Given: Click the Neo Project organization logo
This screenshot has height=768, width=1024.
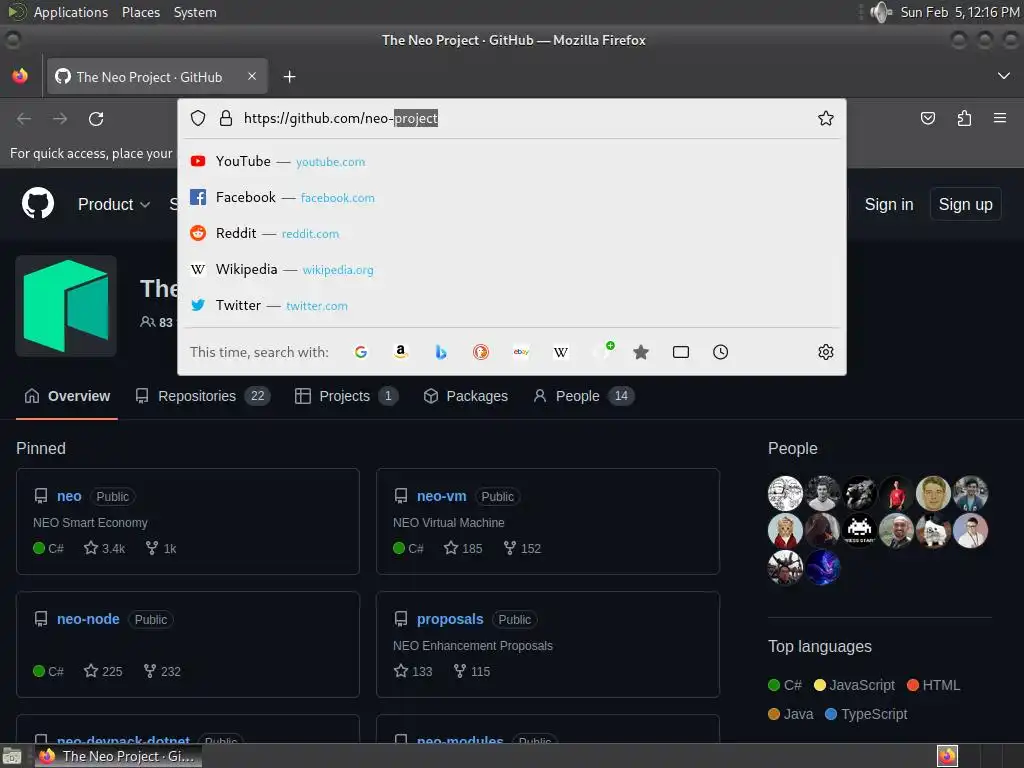Looking at the screenshot, I should point(66,306).
